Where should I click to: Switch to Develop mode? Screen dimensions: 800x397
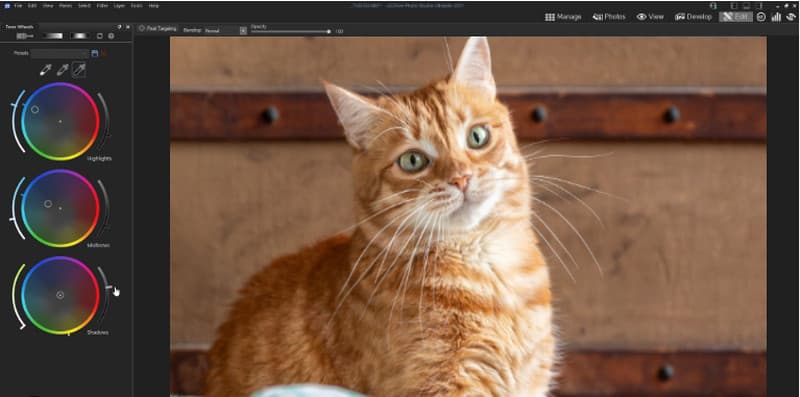pos(693,17)
